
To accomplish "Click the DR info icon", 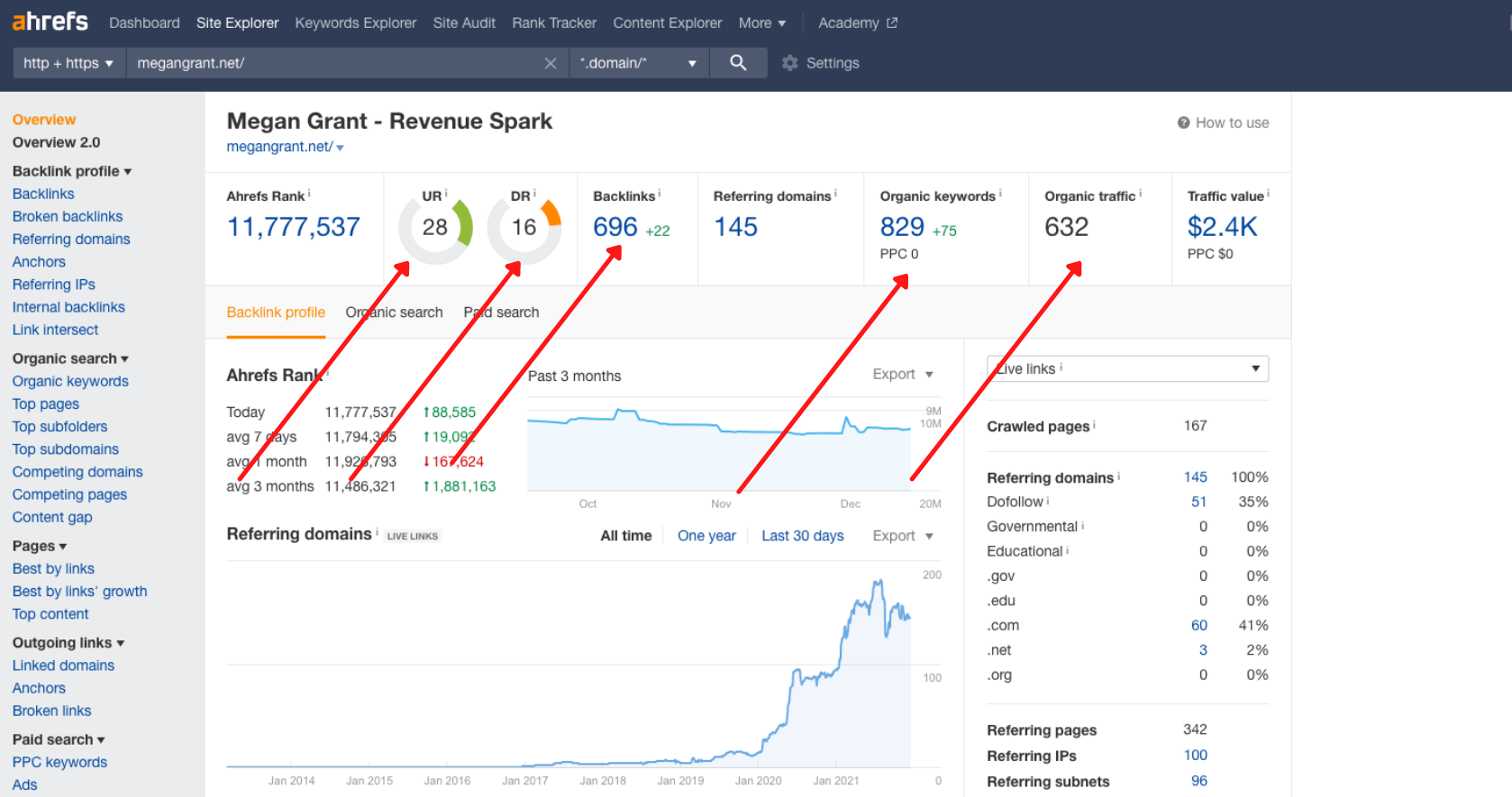I will pos(534,193).
